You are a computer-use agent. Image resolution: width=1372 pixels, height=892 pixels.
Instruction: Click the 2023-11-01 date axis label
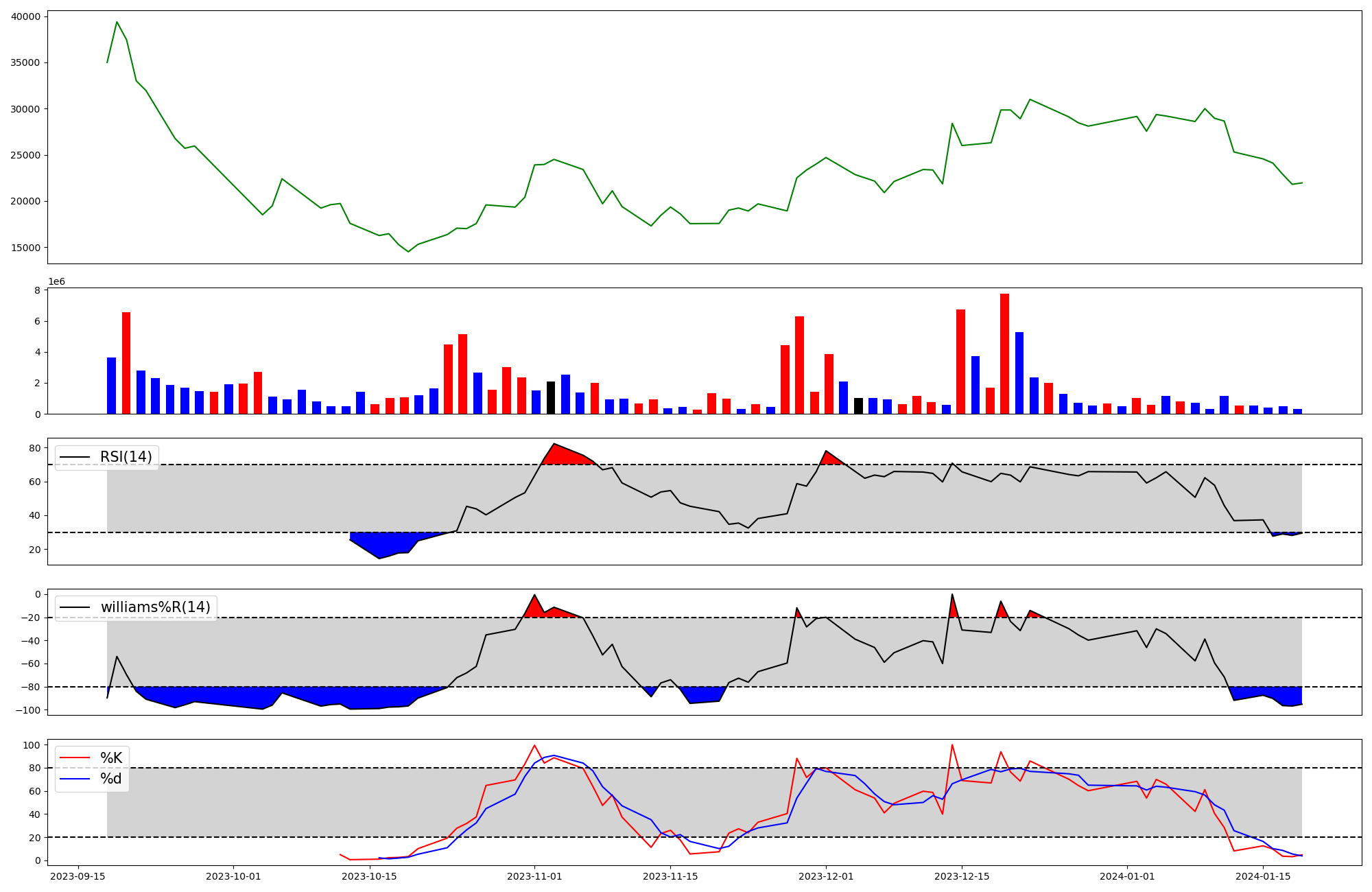pos(534,876)
